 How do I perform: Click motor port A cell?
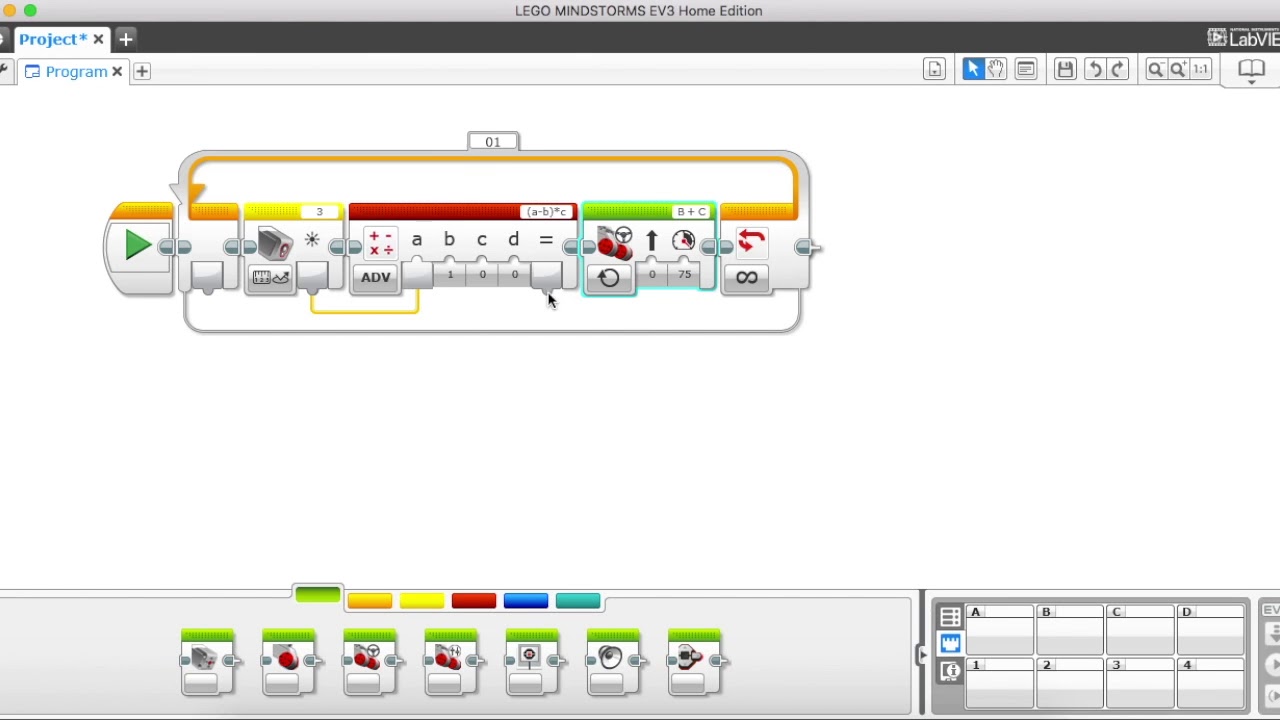click(1000, 630)
